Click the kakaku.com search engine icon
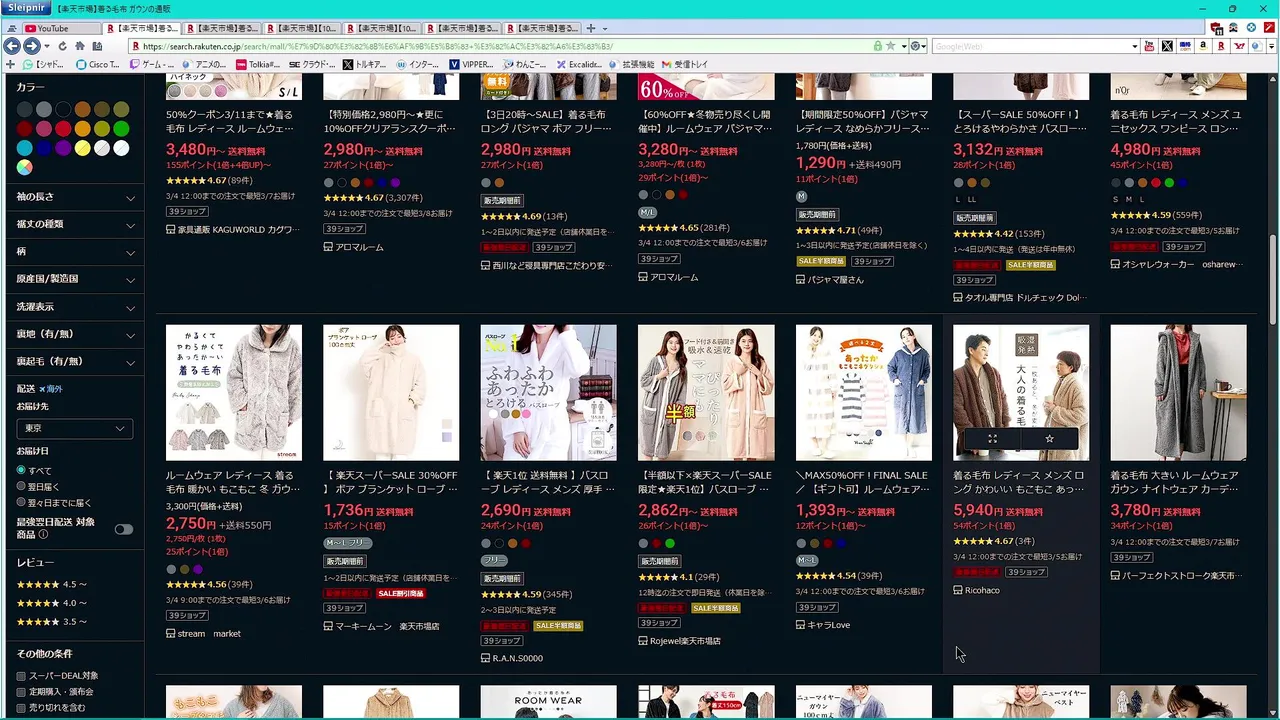 click(1185, 46)
